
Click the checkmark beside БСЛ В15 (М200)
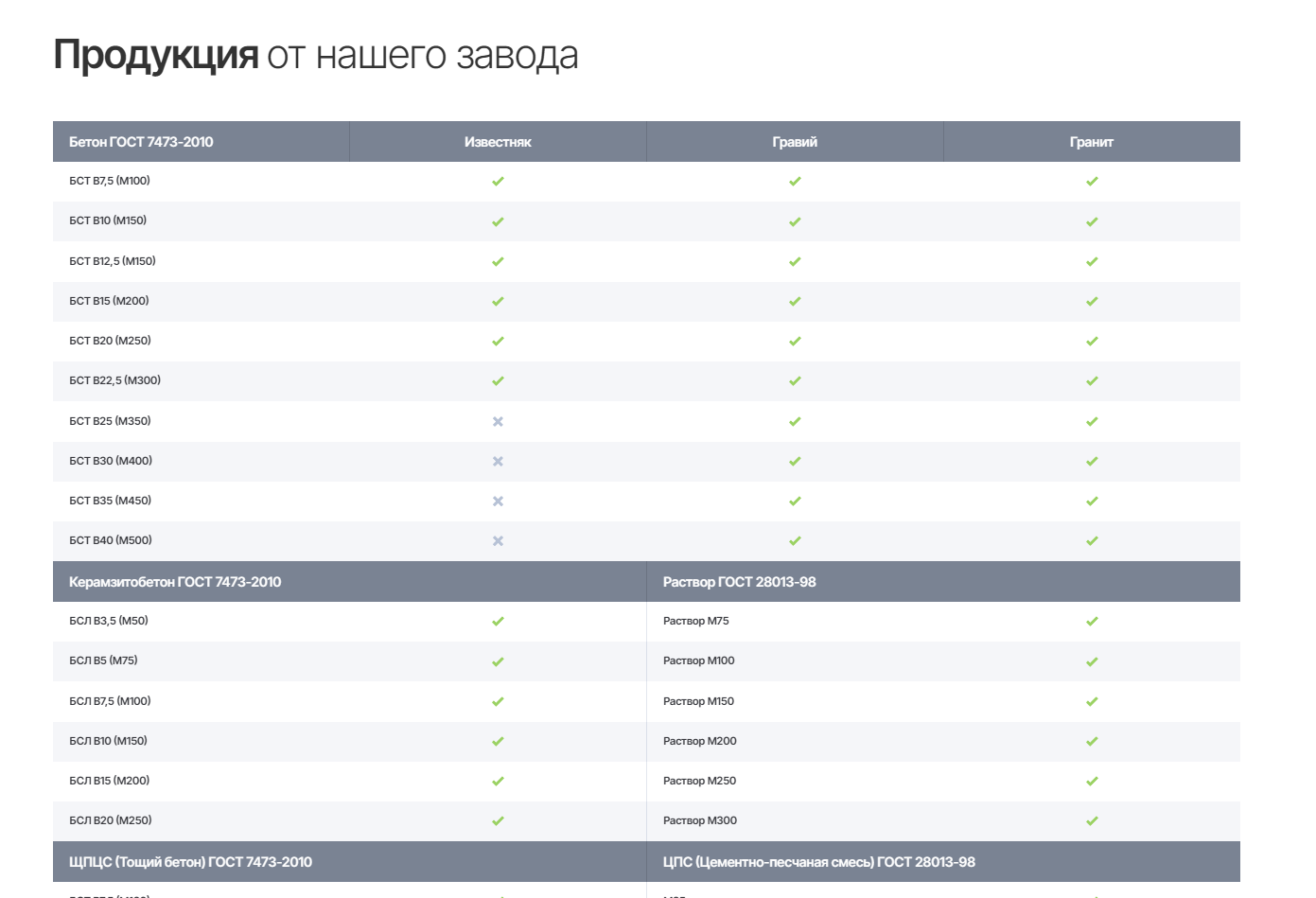498,782
